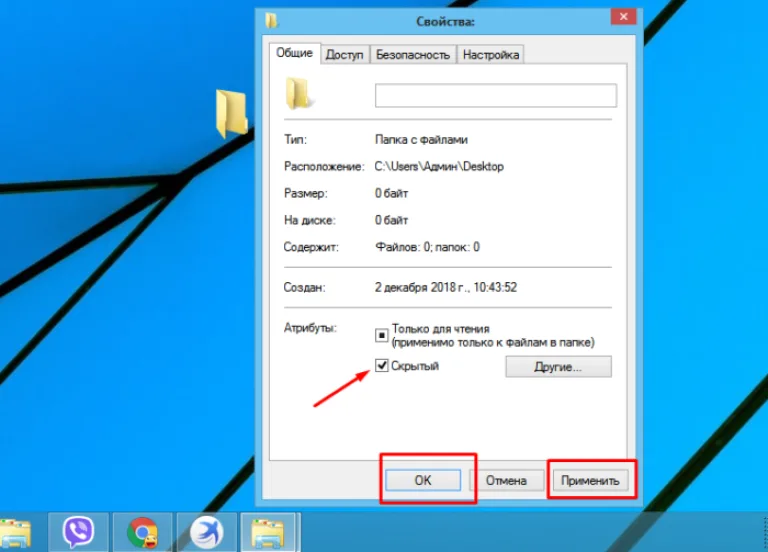Click the large folder icon beside name field
The width and height of the screenshot is (768, 552).
298,93
